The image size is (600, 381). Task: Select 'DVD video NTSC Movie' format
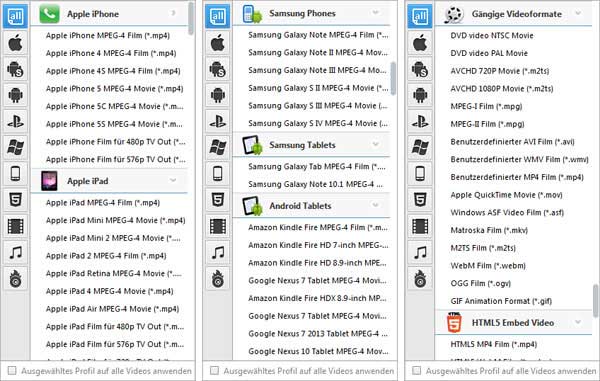click(x=492, y=35)
